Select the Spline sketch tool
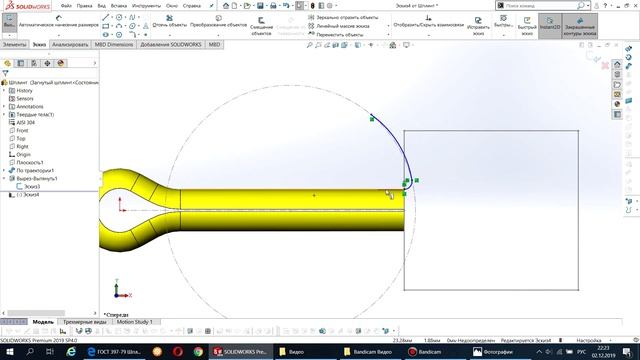The height and width of the screenshot is (360, 640). [132, 17]
